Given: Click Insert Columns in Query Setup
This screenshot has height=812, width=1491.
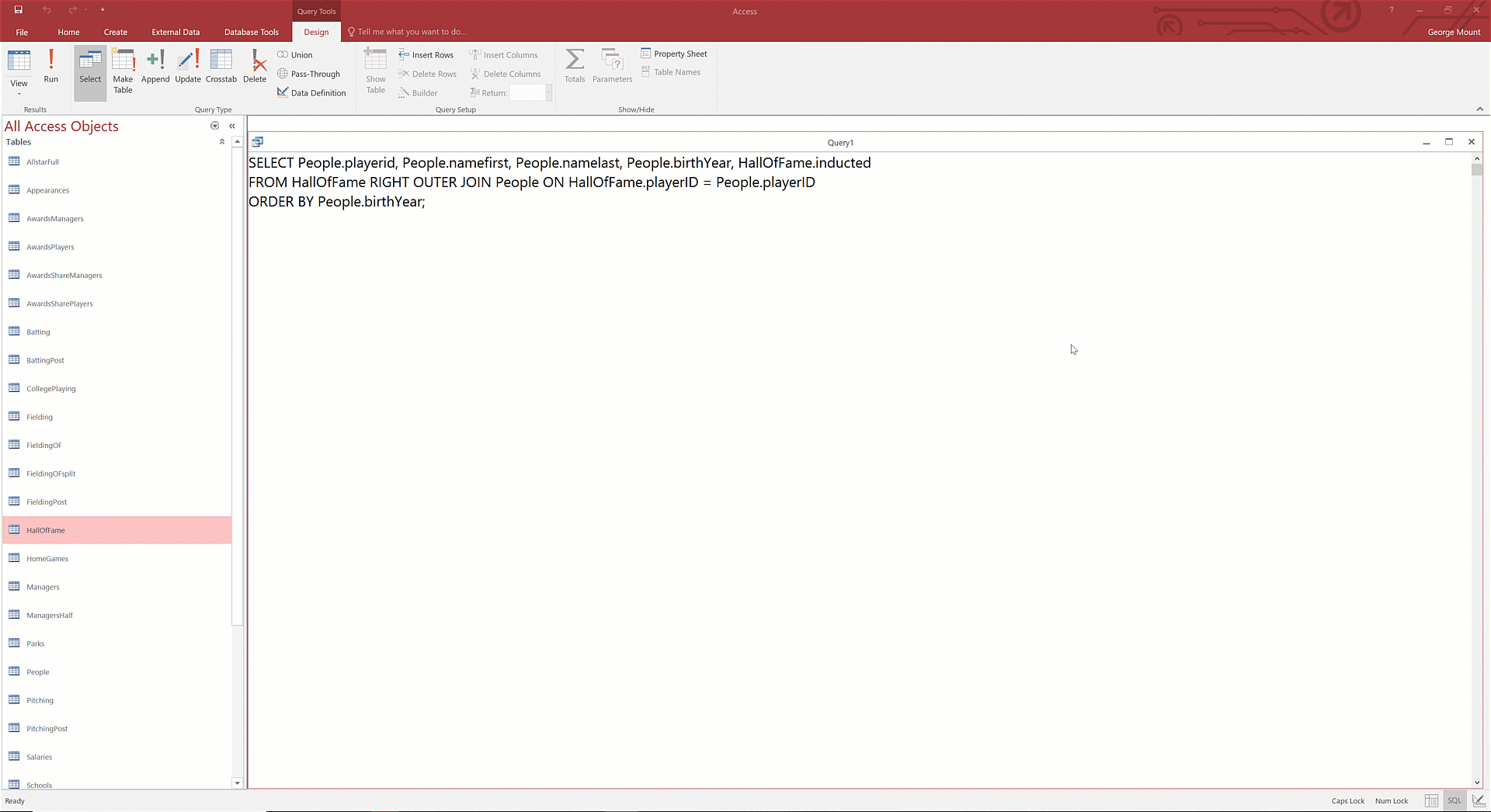Looking at the screenshot, I should 503,55.
